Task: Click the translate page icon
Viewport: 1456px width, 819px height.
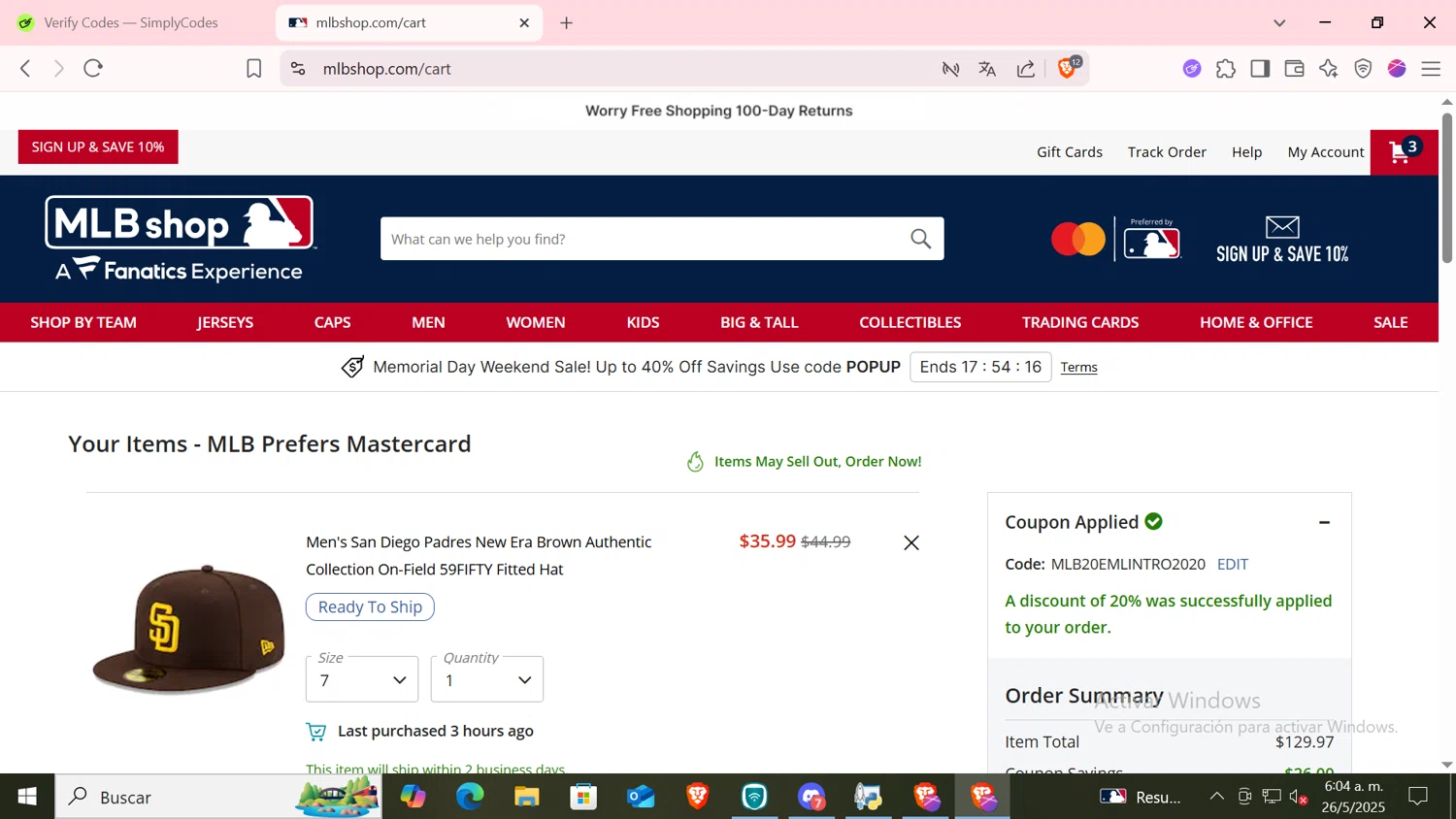Action: click(x=987, y=69)
